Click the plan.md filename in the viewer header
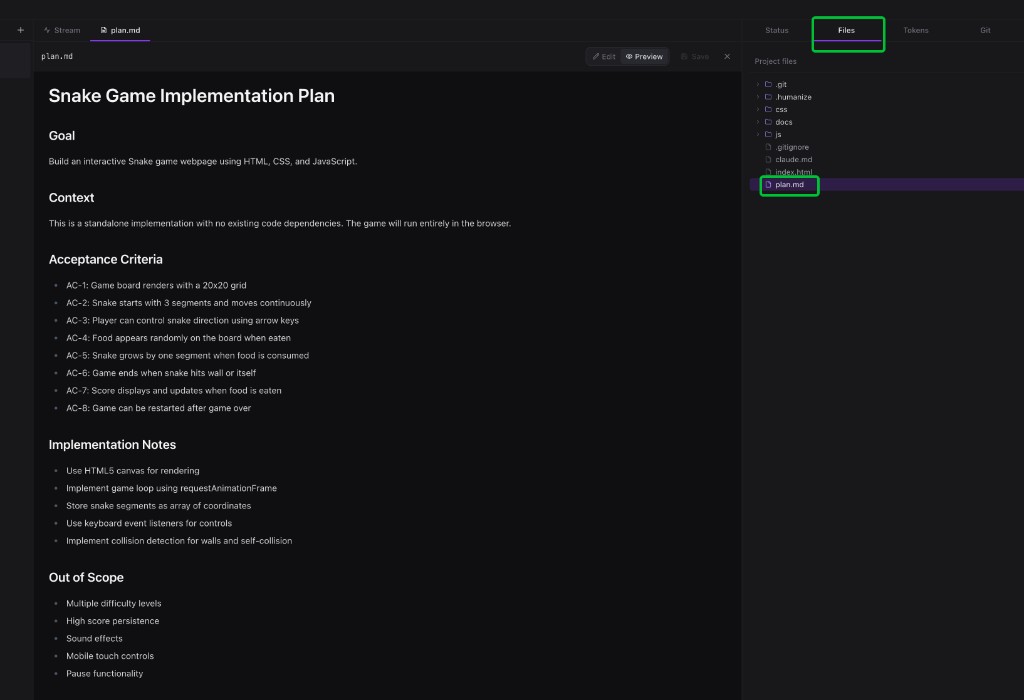The width and height of the screenshot is (1024, 700). pyautogui.click(x=57, y=57)
